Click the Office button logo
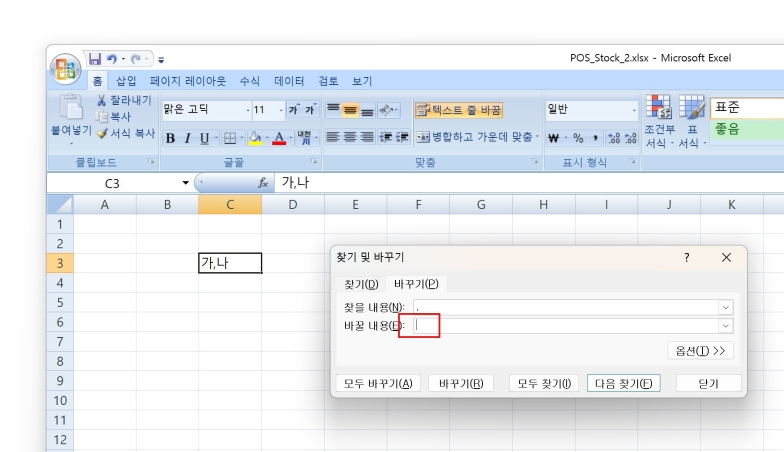Image resolution: width=784 pixels, height=452 pixels. click(66, 68)
